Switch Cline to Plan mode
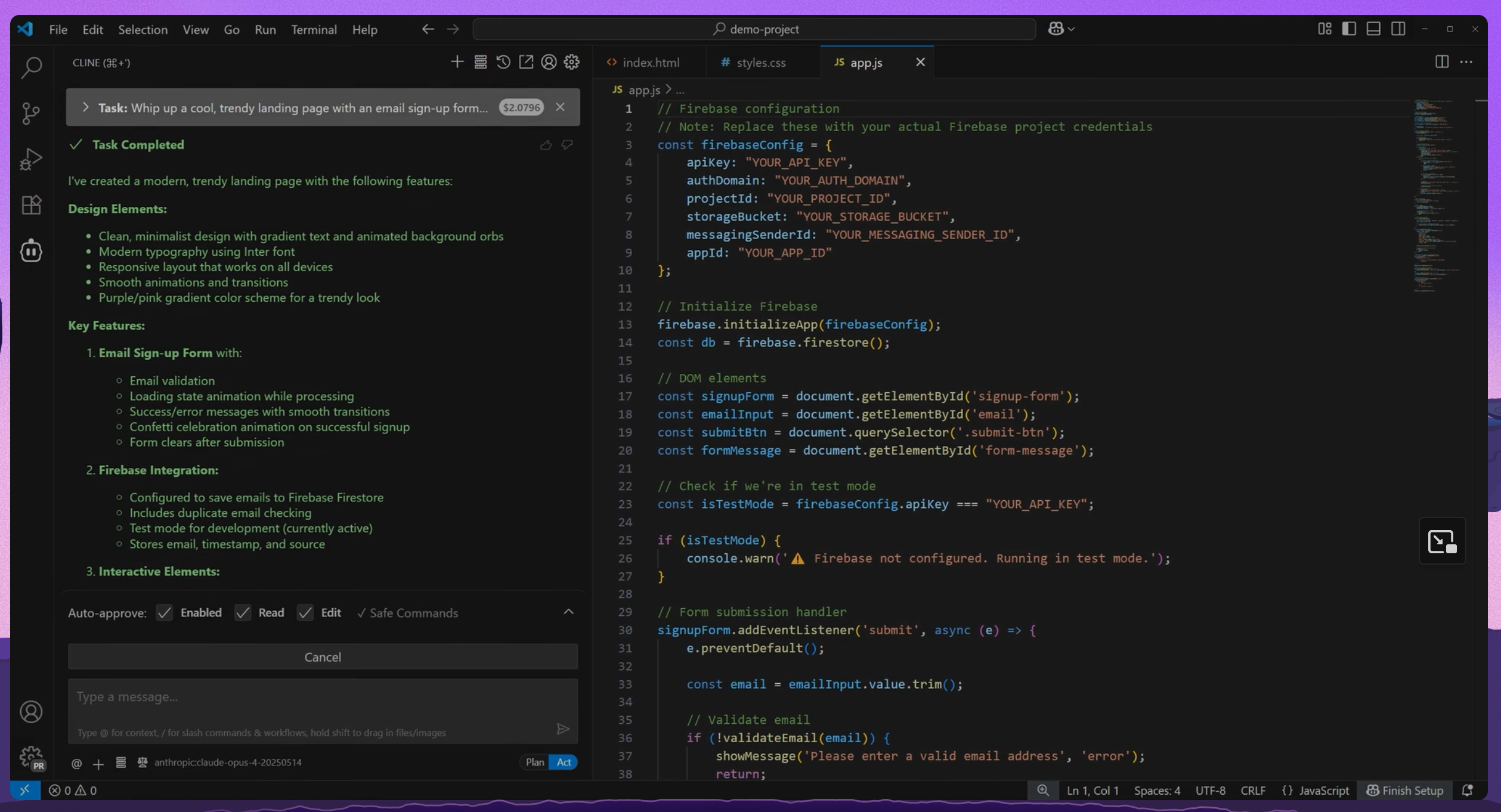1501x812 pixels. coord(534,762)
